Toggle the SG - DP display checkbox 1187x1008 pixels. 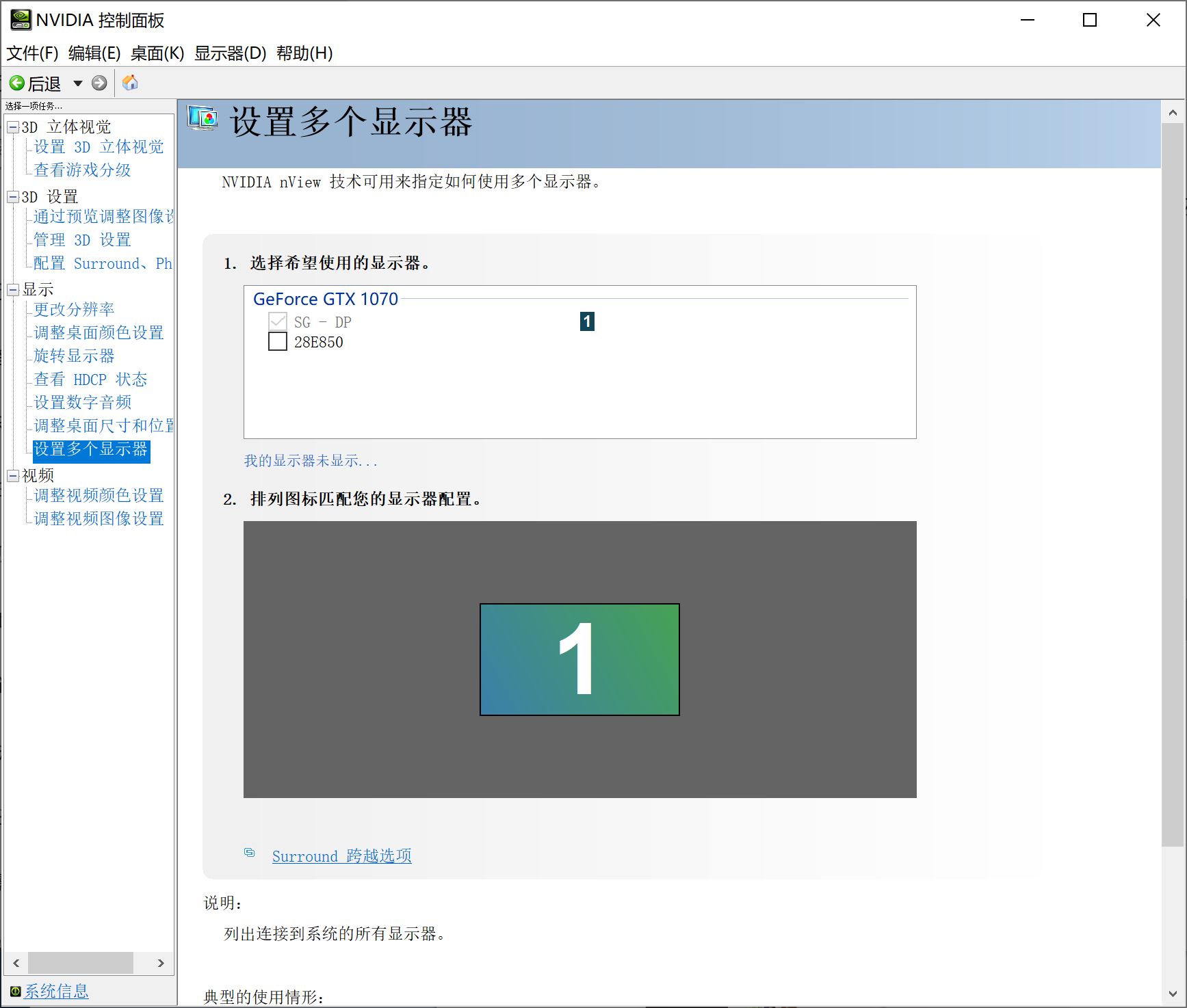278,321
